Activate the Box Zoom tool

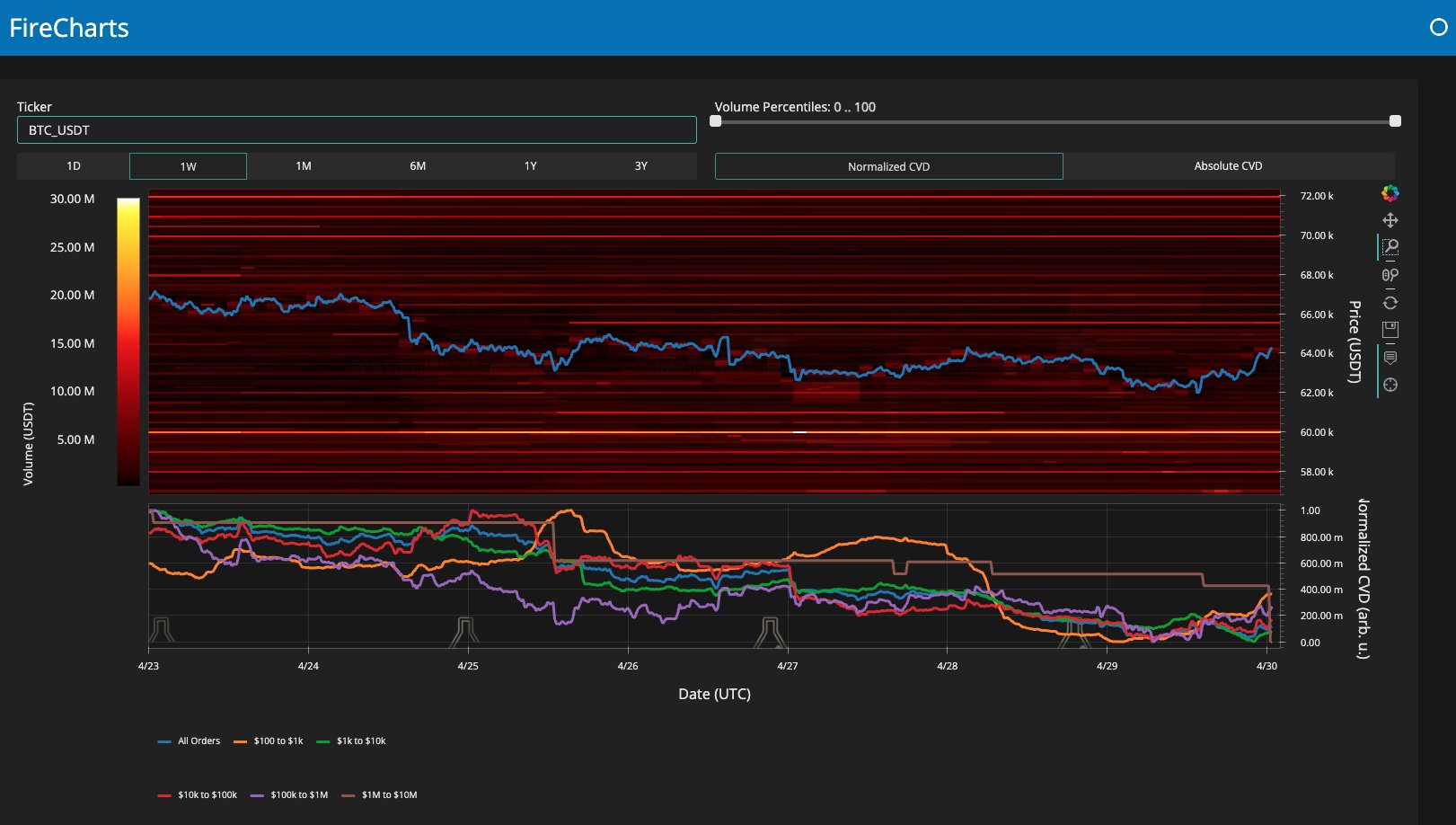click(x=1390, y=247)
